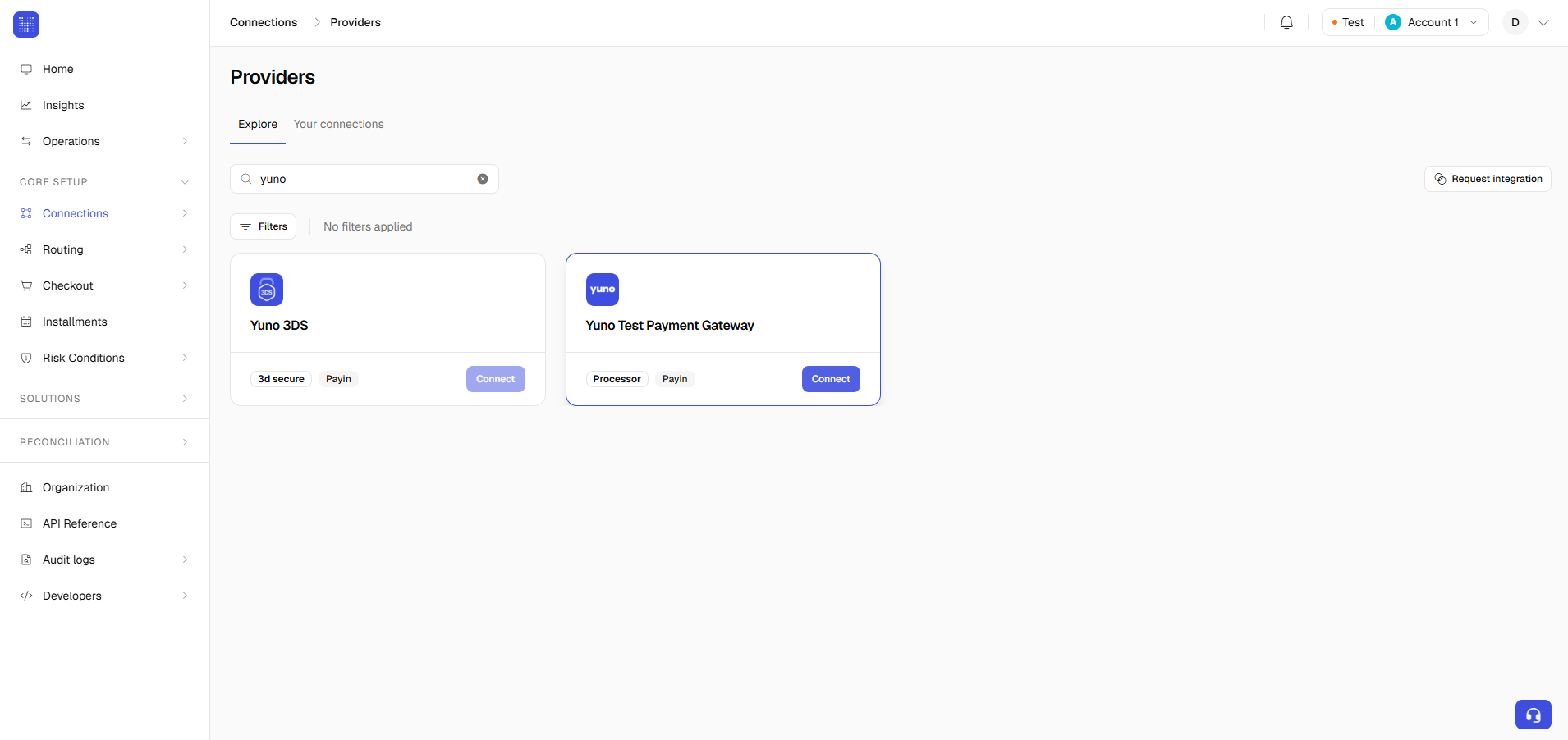The image size is (1568, 740).
Task: Click the Connections sidebar icon
Action: point(26,213)
